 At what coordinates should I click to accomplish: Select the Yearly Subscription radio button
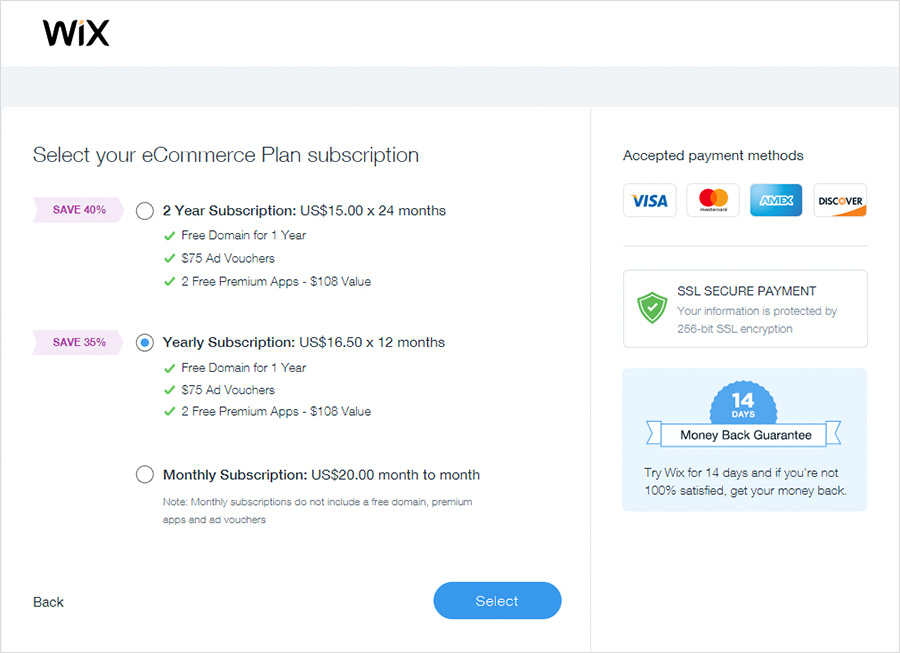click(x=145, y=343)
